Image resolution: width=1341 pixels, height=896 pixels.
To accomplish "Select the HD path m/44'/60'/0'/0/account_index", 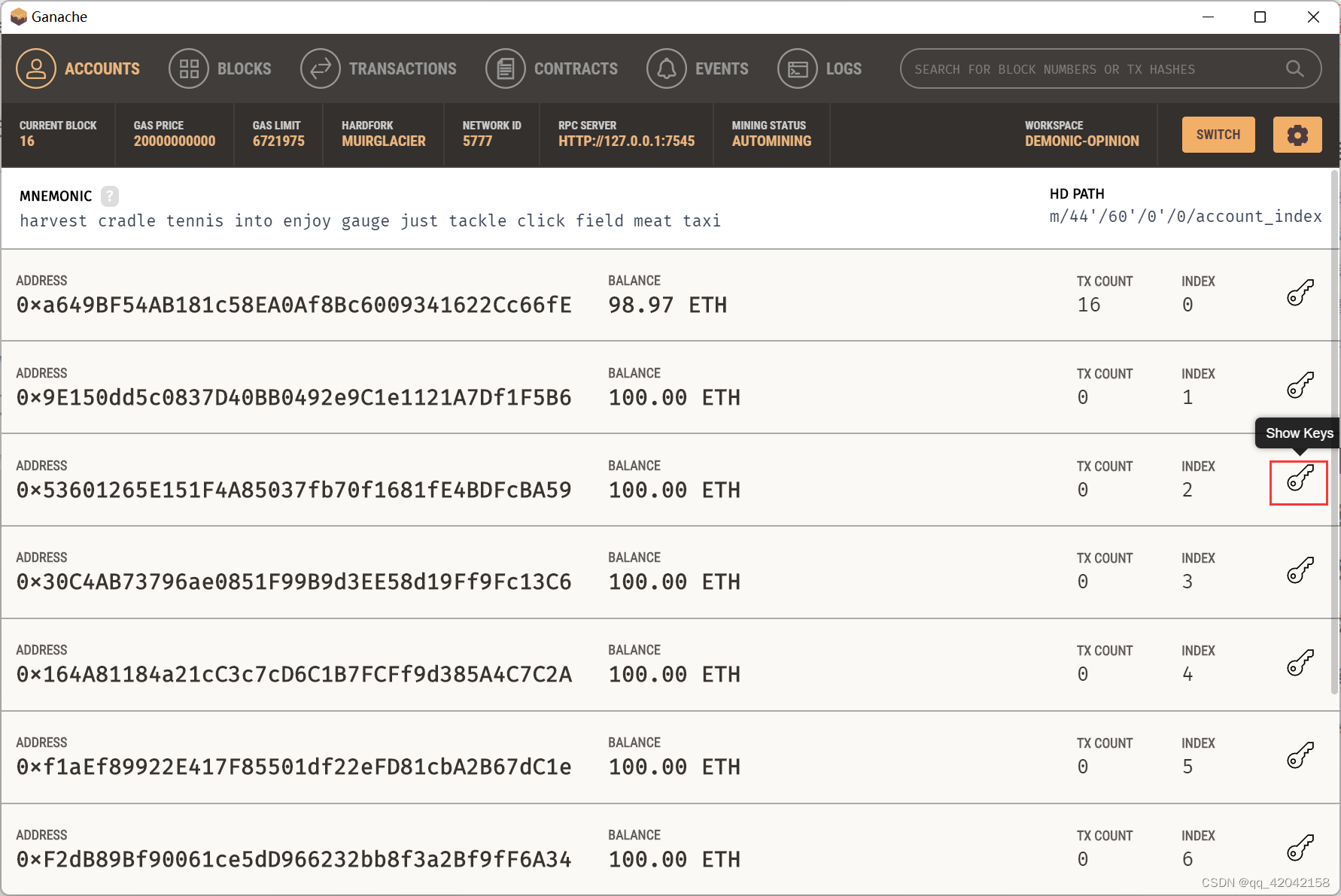I will (1185, 217).
